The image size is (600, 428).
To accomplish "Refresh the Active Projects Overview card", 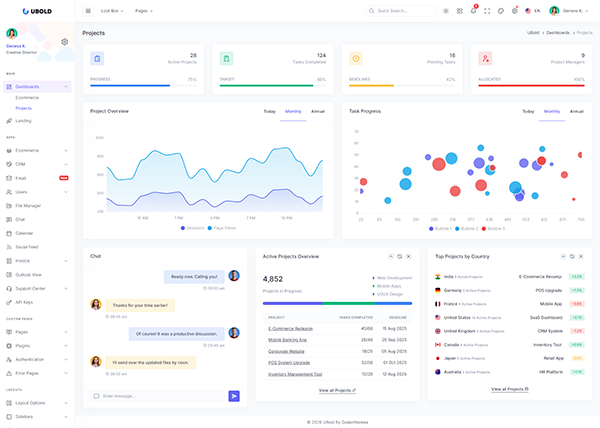I will 399,256.
